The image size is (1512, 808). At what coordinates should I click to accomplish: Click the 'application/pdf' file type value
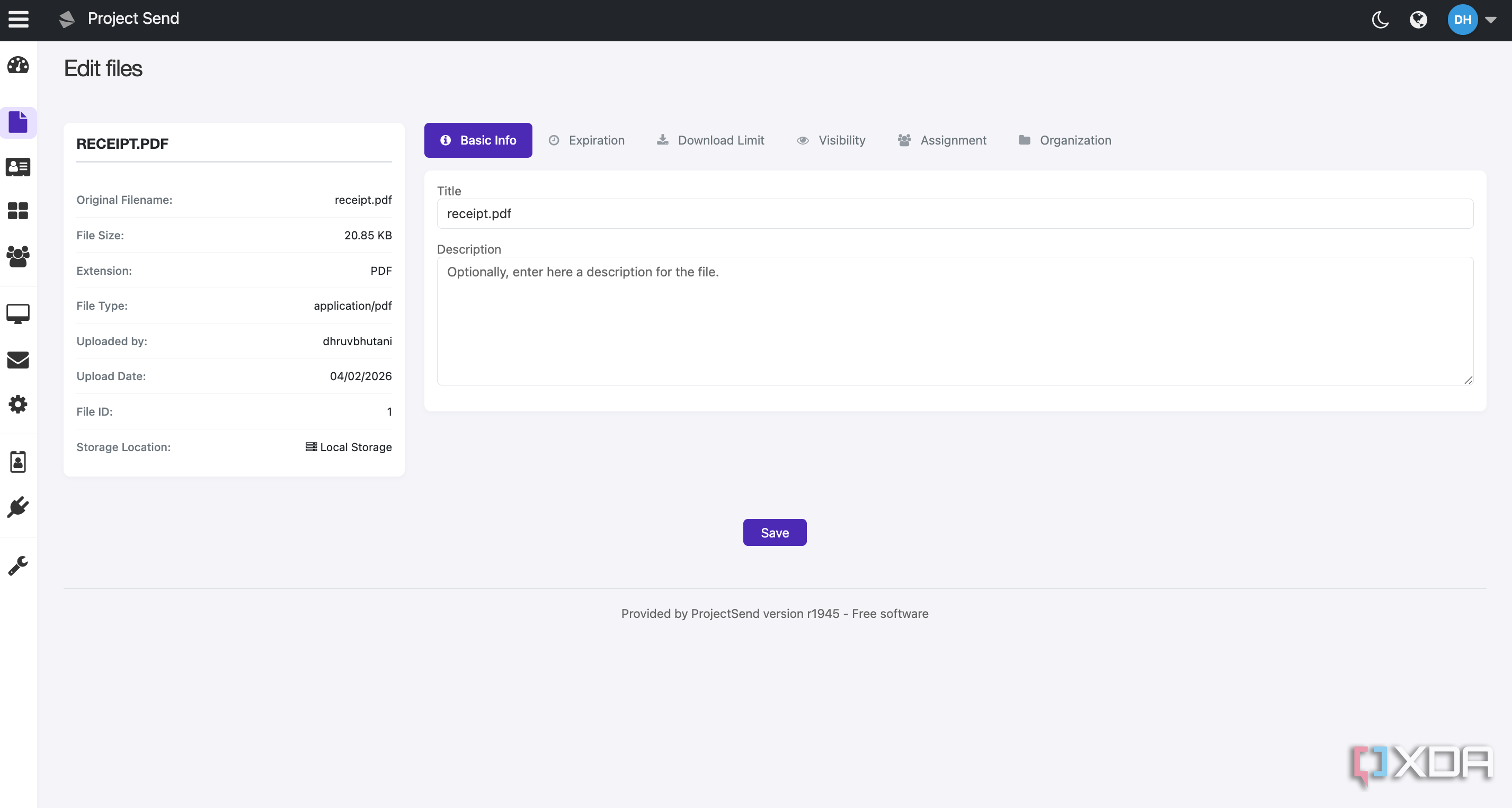pos(353,306)
